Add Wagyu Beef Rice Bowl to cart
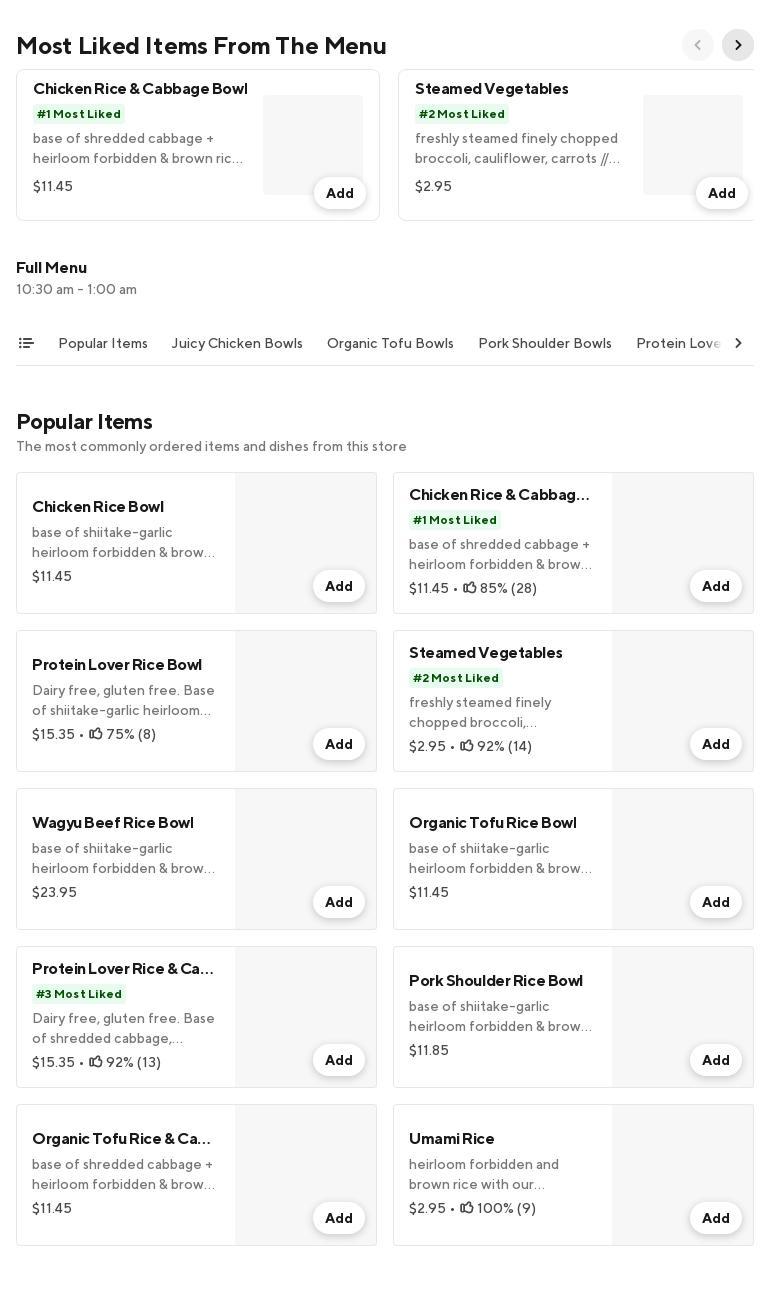 pyautogui.click(x=338, y=902)
